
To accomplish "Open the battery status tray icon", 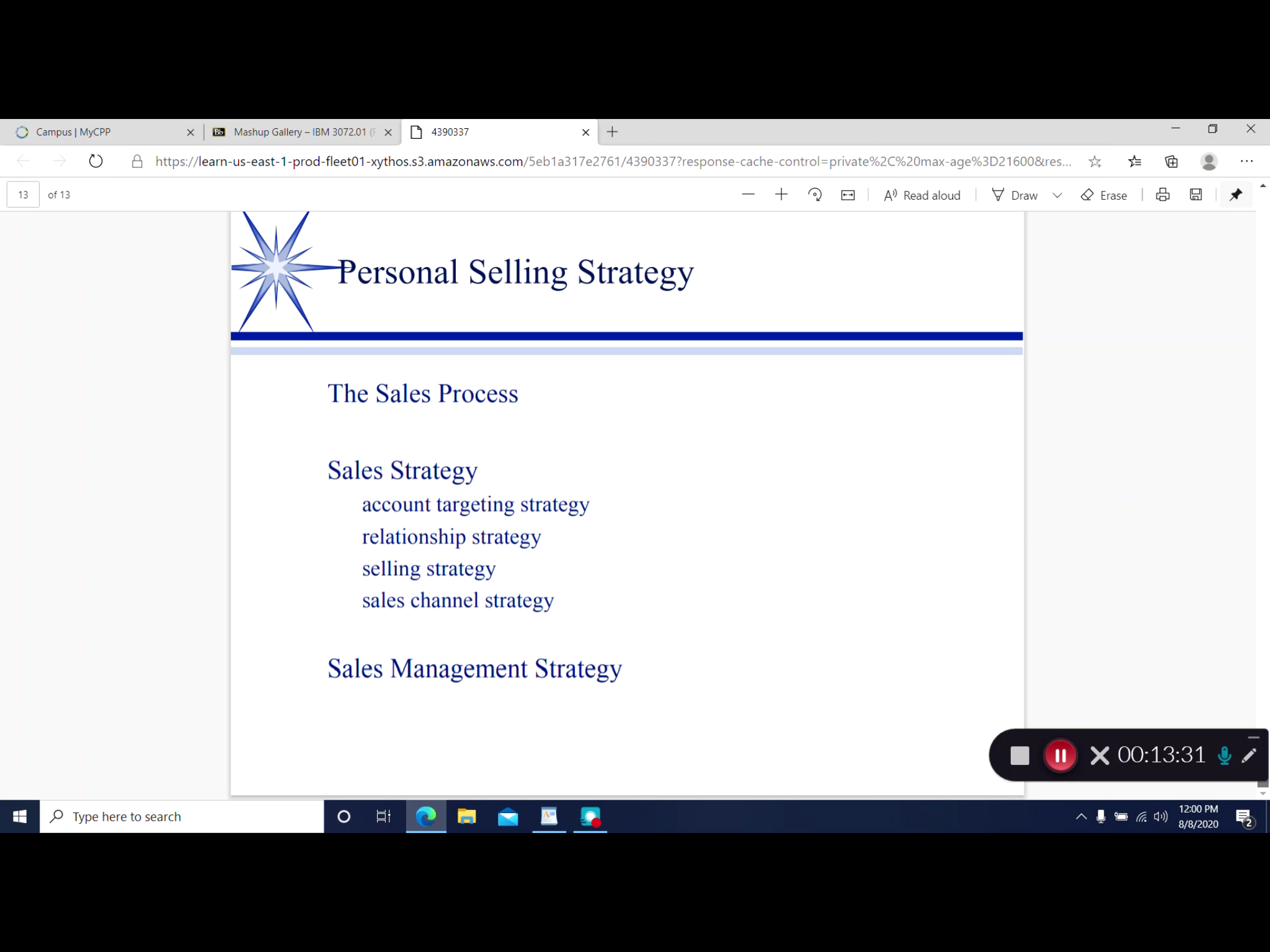I will [1121, 817].
